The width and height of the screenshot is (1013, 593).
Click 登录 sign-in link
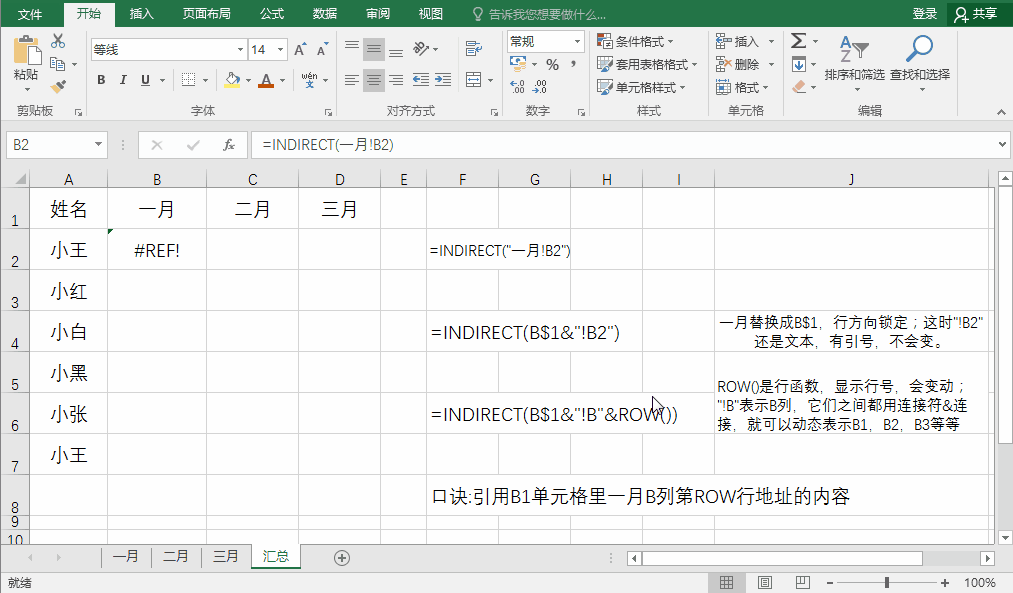924,14
